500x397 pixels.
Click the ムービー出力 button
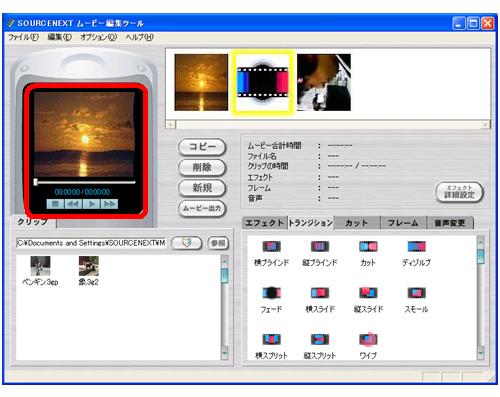[x=202, y=209]
